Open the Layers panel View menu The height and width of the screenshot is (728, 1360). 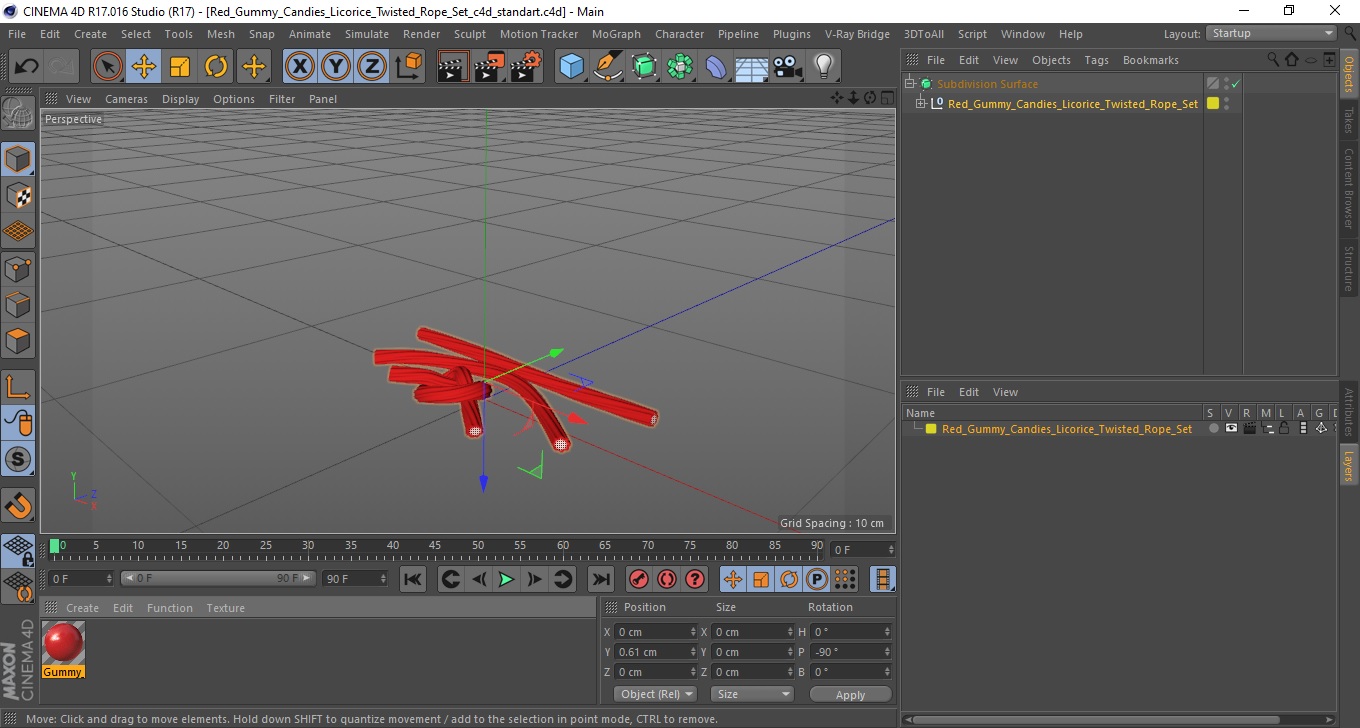coord(1005,392)
